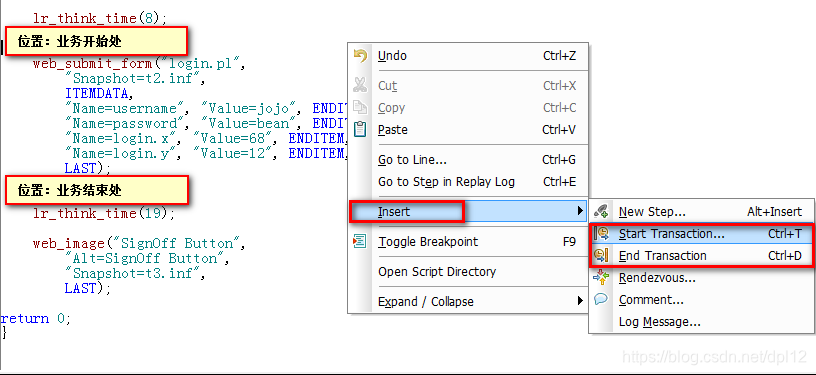Click the "Value=12" text
This screenshot has width=816, height=375.
click(233, 153)
